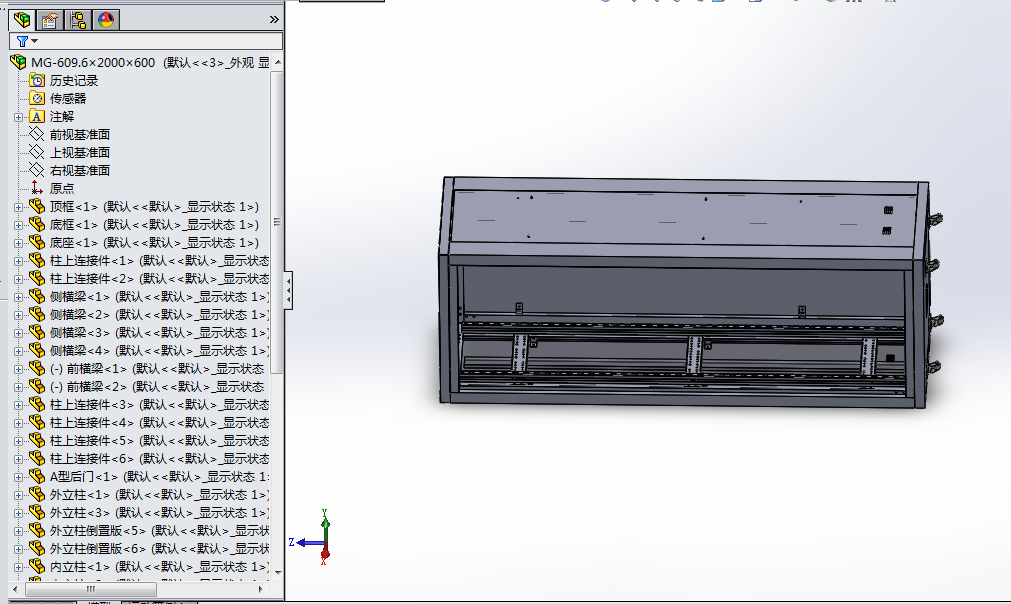The width and height of the screenshot is (1011, 604).
Task: Open the dropdown arrow beside the filter funnel
Action: [35, 41]
